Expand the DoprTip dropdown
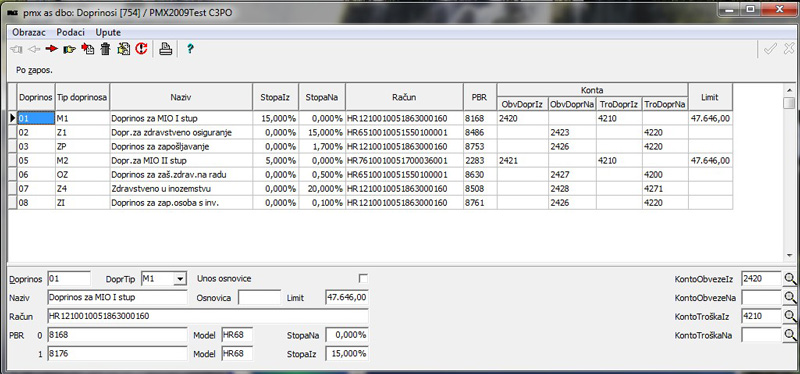Screen dimensions: 800x374 click(180, 279)
